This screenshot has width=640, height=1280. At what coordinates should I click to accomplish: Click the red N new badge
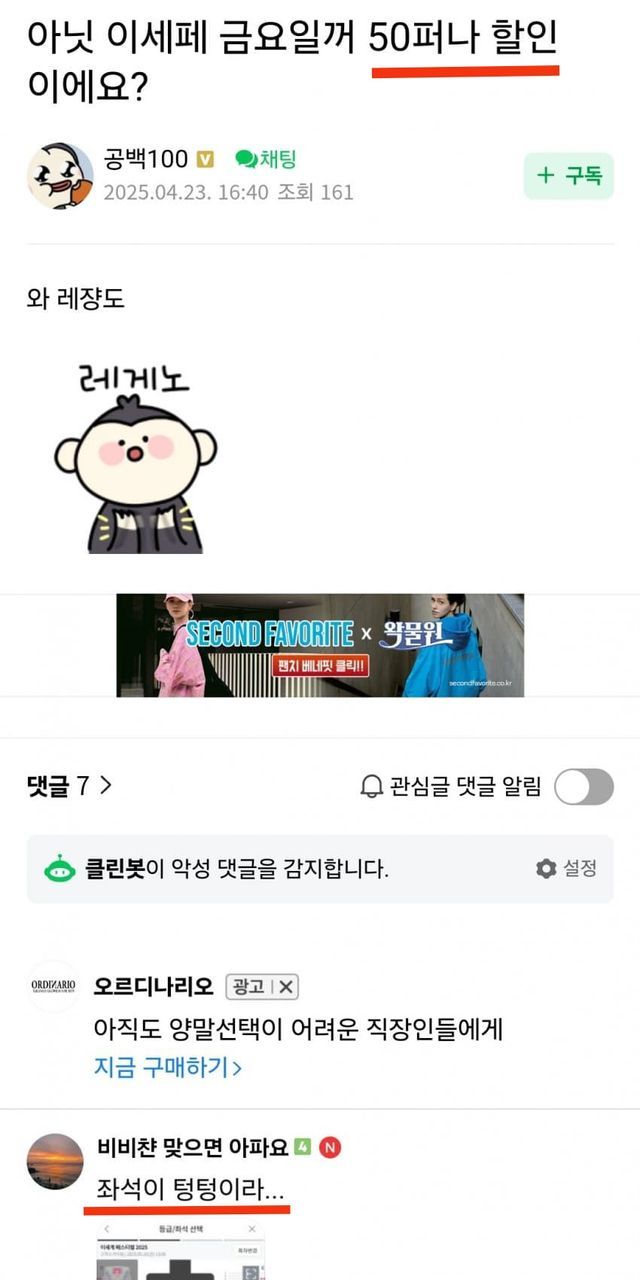pos(330,1148)
